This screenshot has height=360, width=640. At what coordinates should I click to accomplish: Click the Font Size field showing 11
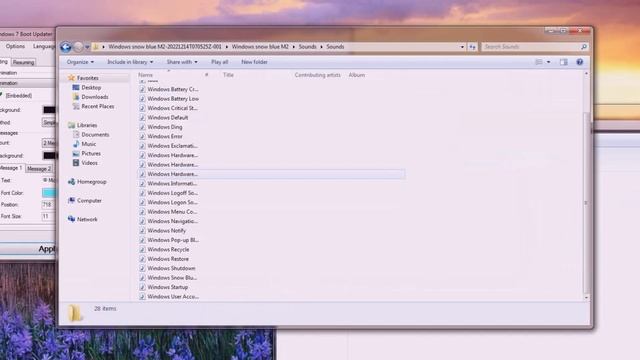point(49,216)
